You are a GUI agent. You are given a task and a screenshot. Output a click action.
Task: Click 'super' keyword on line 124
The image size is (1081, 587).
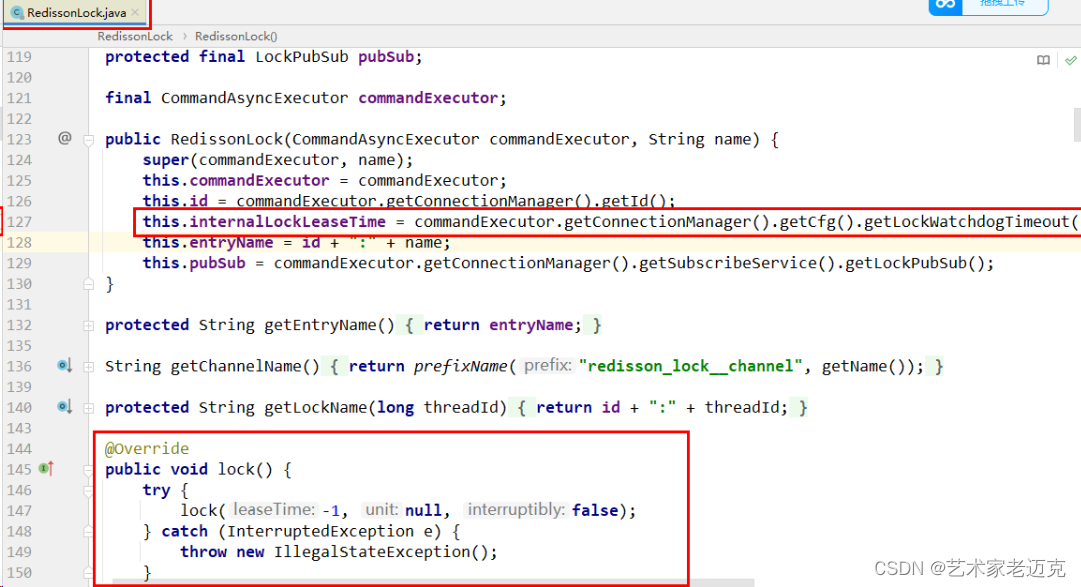click(165, 159)
